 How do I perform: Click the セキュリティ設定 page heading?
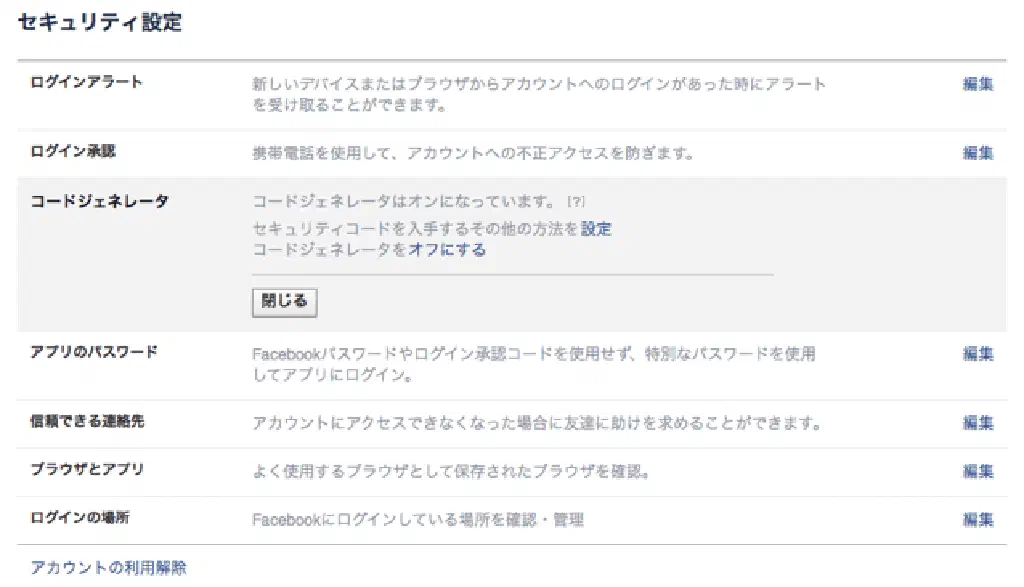click(100, 22)
